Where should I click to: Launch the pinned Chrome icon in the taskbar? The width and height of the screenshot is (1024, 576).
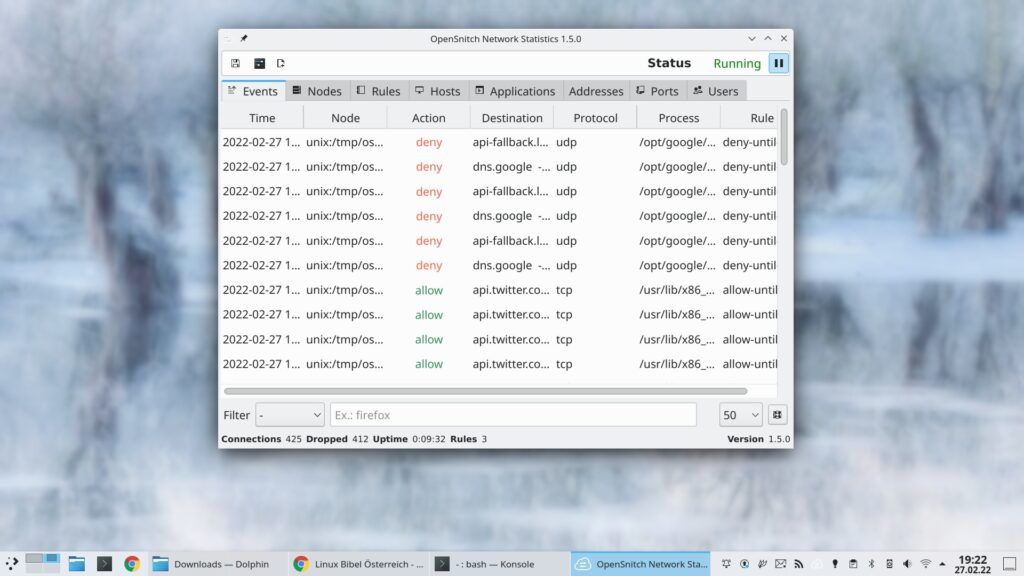click(132, 564)
